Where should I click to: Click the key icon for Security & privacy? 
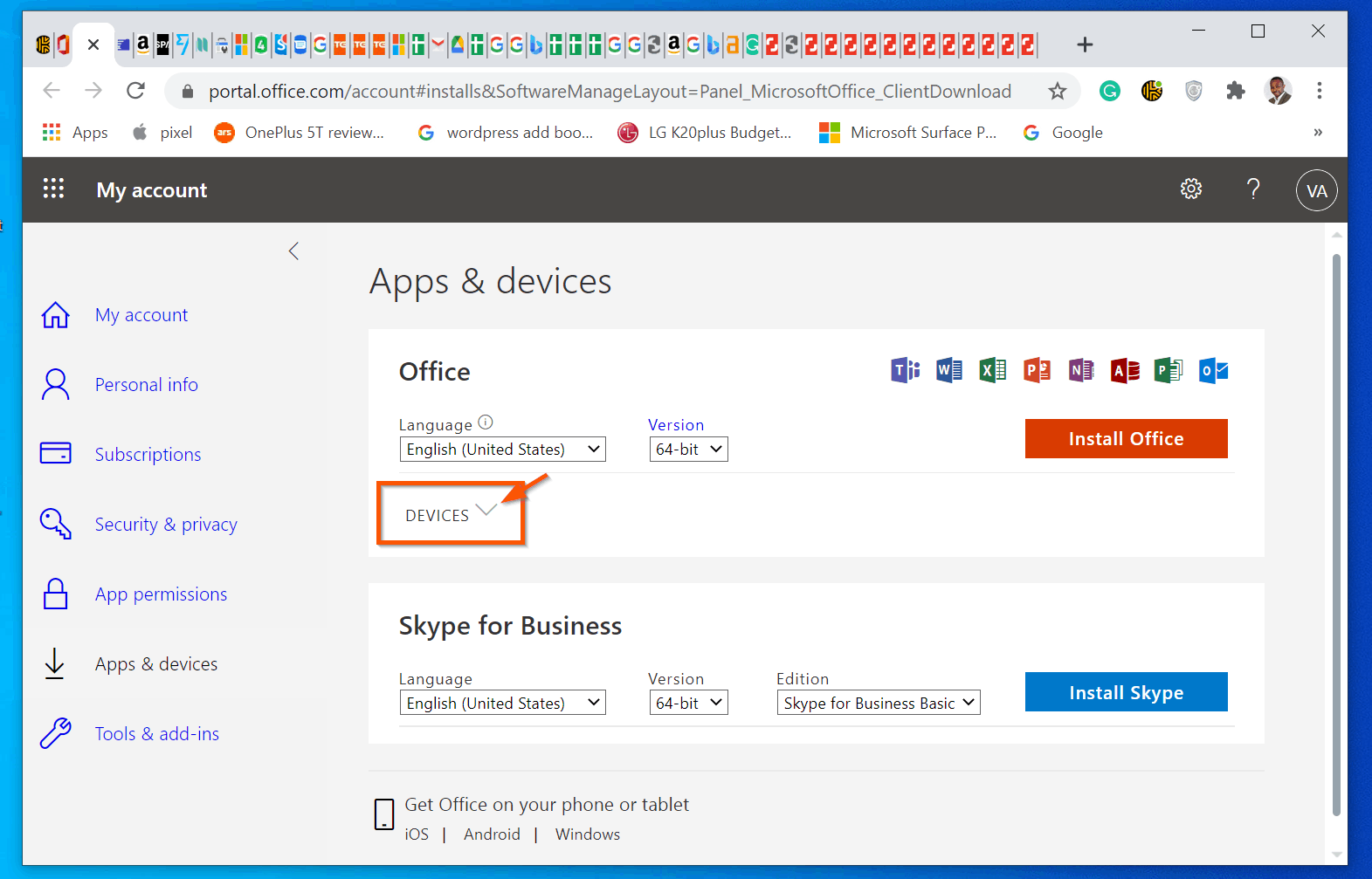tap(56, 524)
